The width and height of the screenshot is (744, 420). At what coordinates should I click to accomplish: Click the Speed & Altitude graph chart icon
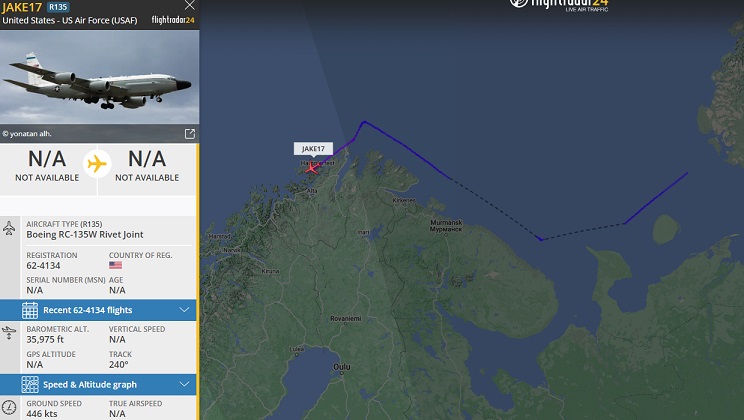pos(30,384)
